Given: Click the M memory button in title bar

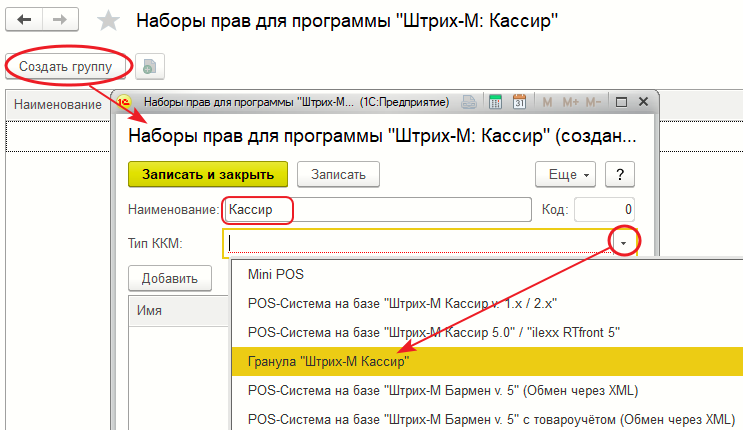Looking at the screenshot, I should coord(547,102).
